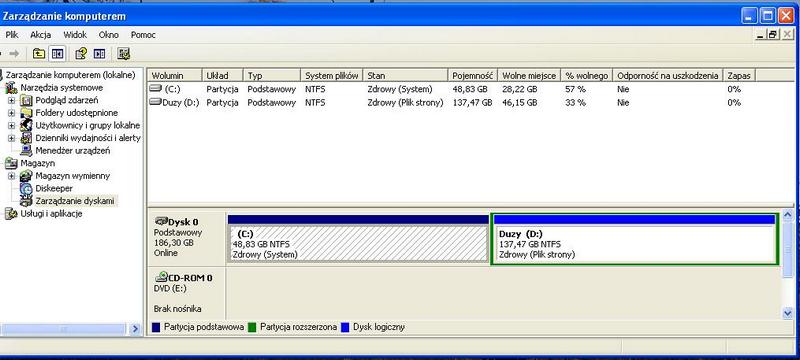
Task: Click the forward arrow toolbar button
Action: pyautogui.click(x=14, y=53)
